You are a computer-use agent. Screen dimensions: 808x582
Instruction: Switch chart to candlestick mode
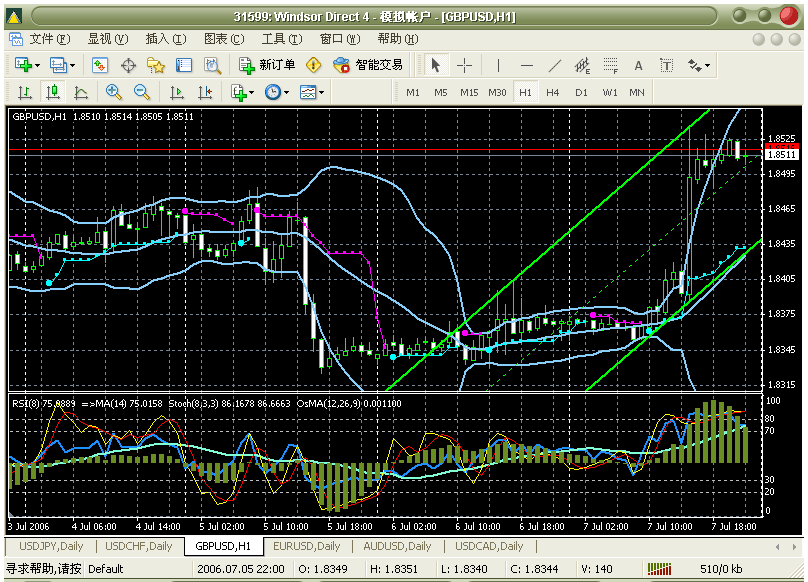[52, 92]
